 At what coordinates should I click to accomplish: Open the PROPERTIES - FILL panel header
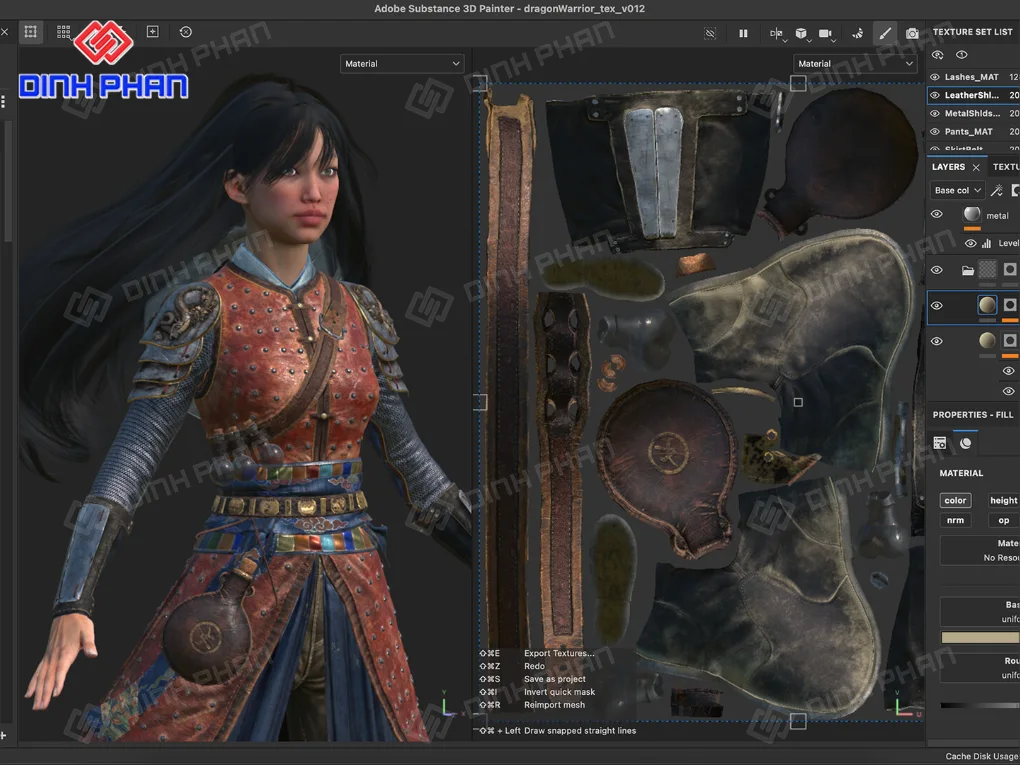[x=971, y=414]
